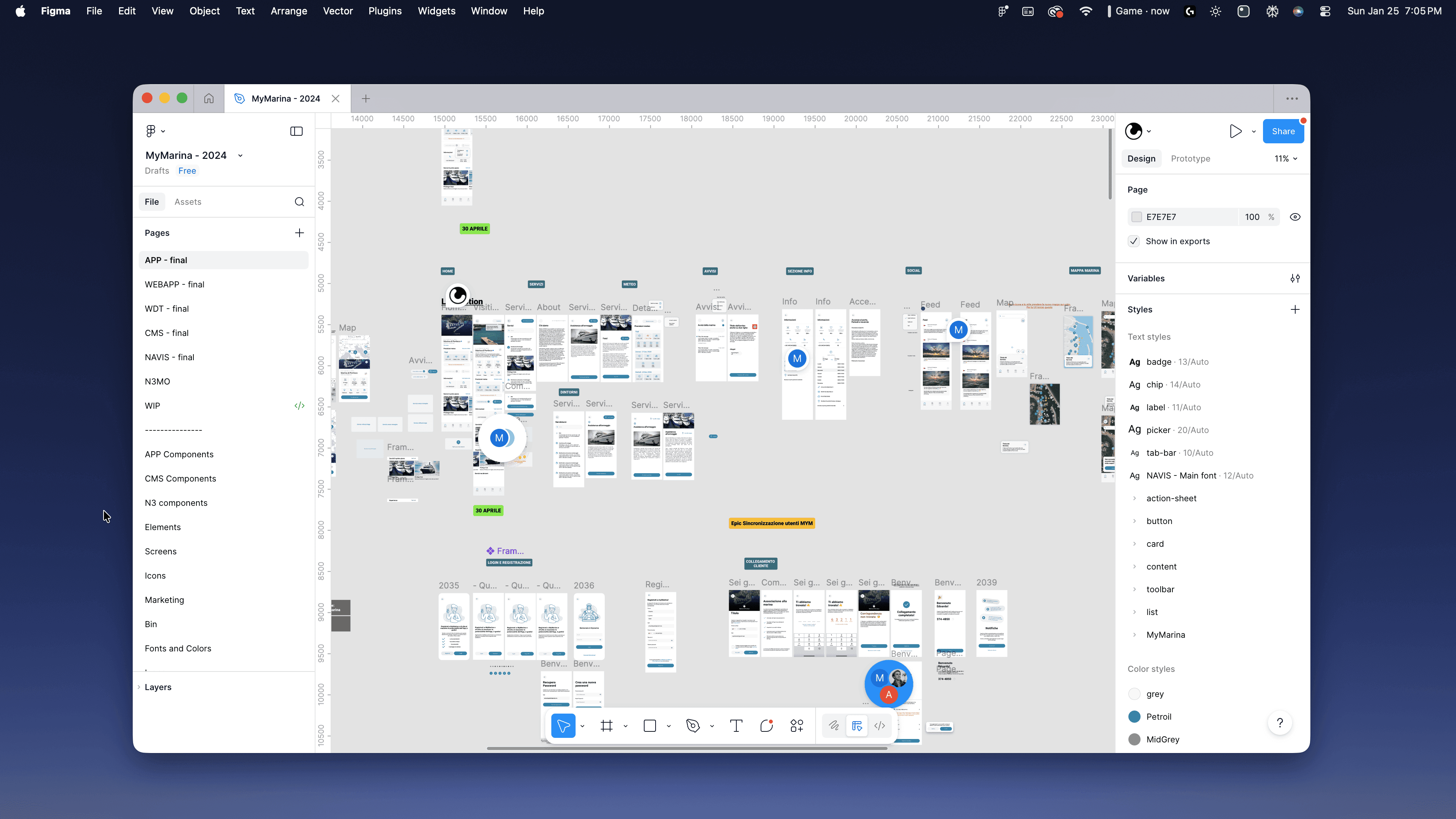Viewport: 1456px width, 819px height.
Task: Open the 11% zoom dropdown
Action: point(1286,159)
